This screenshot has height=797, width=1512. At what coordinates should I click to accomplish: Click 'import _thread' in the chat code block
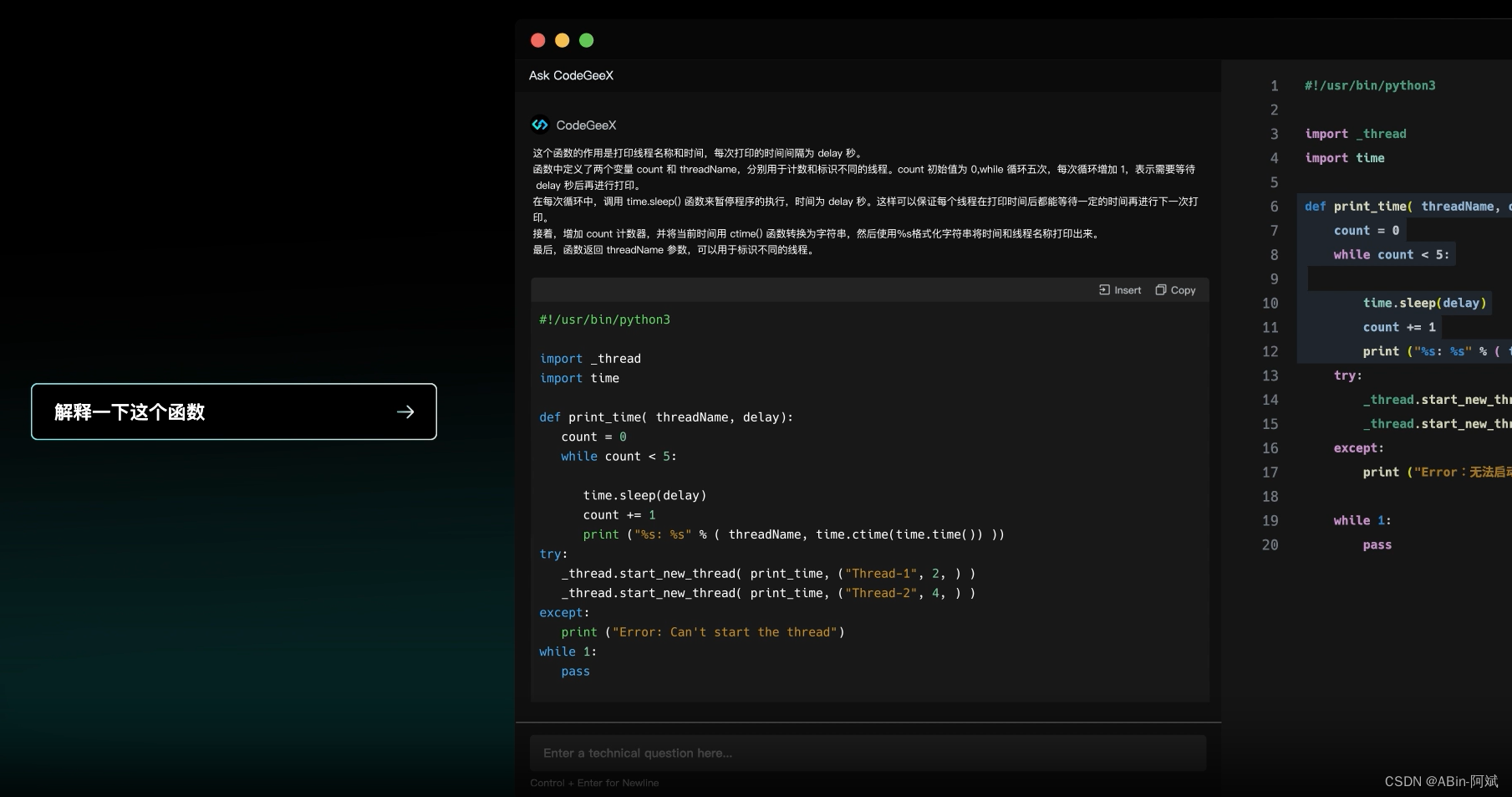click(590, 359)
